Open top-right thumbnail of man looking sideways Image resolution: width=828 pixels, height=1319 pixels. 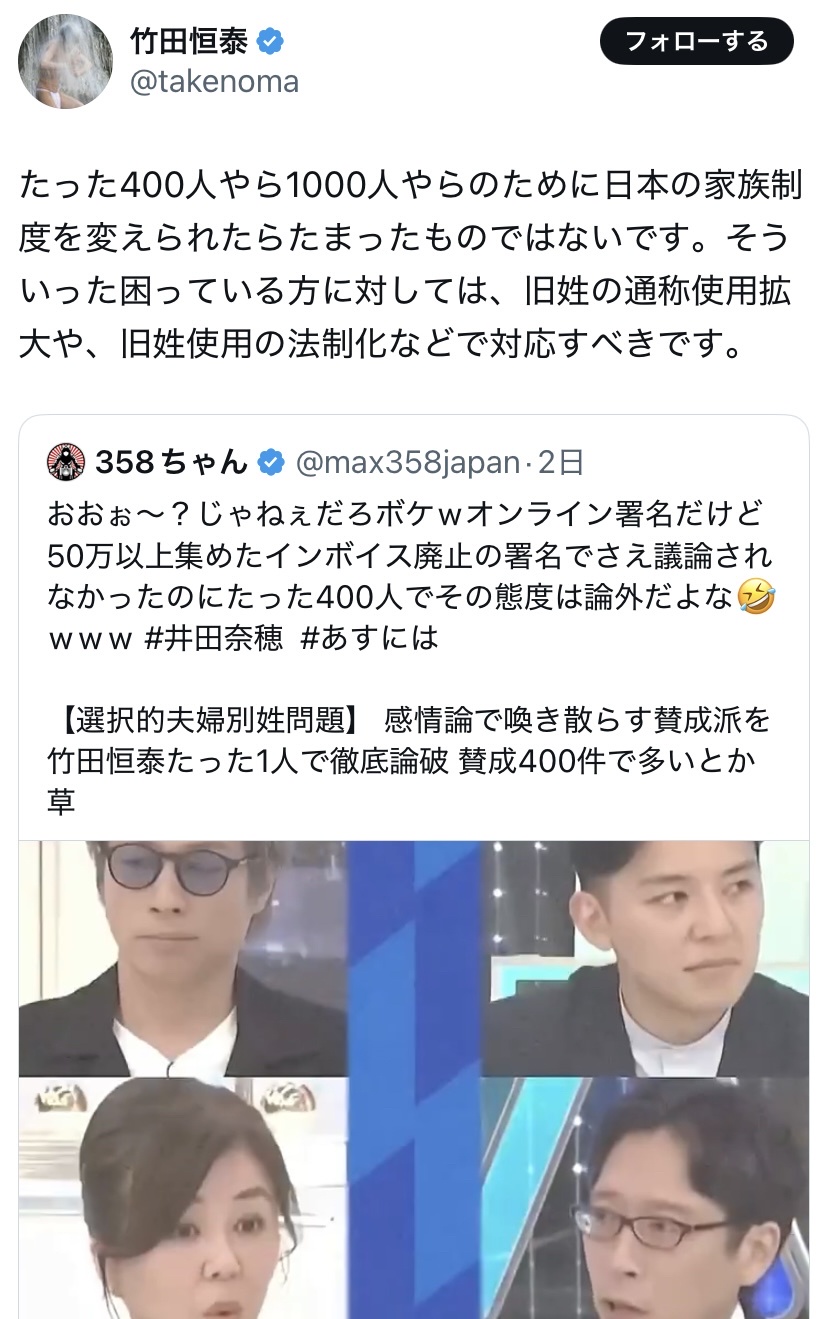[x=645, y=958]
